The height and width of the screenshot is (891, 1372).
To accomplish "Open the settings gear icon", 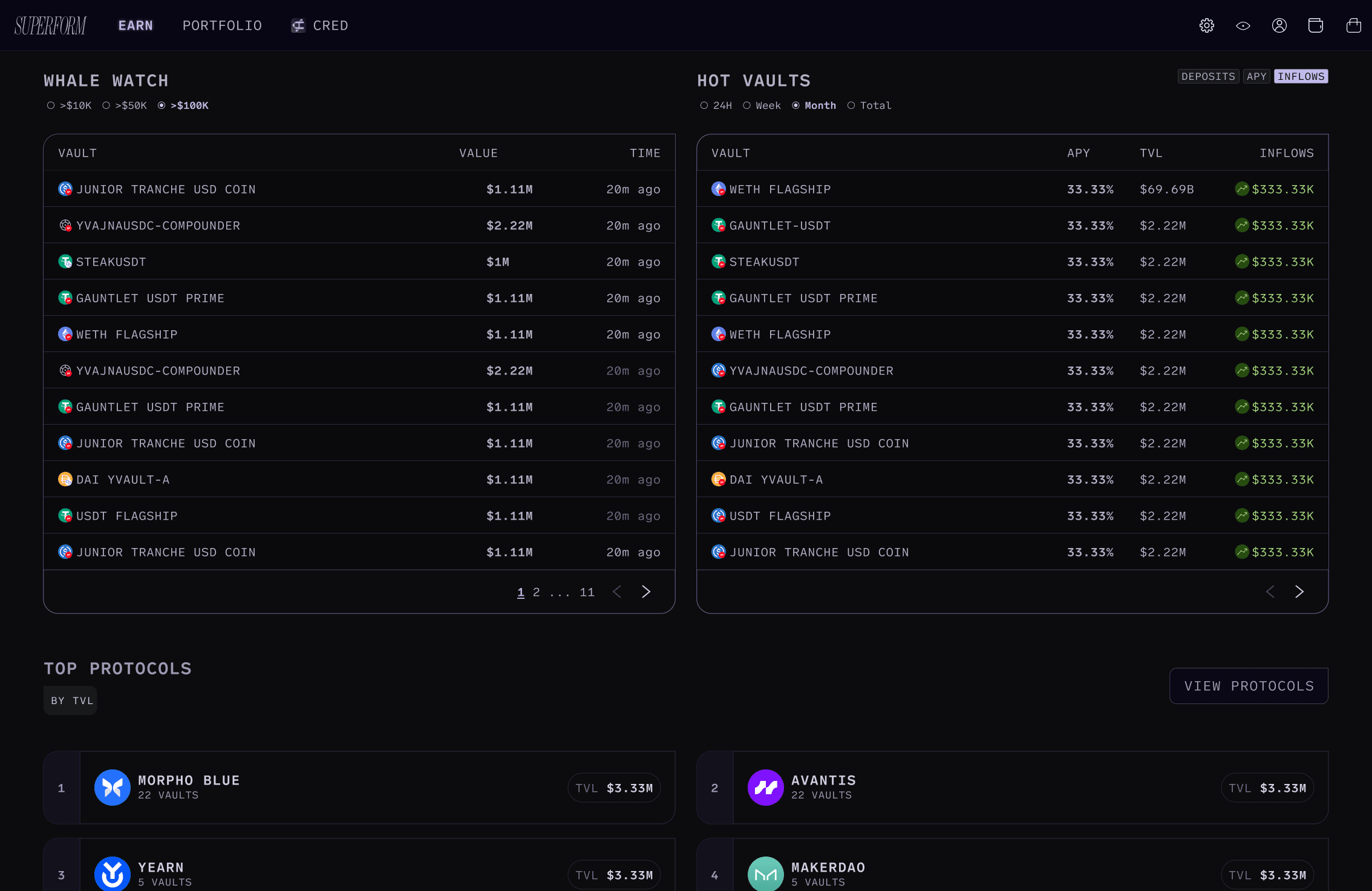I will click(x=1206, y=25).
